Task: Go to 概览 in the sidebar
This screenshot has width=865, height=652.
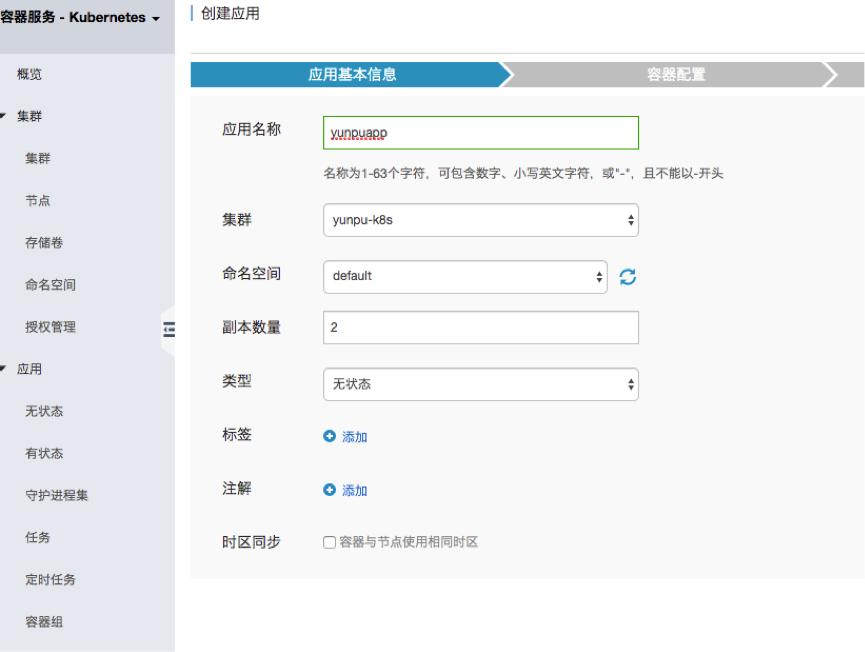Action: (30, 75)
